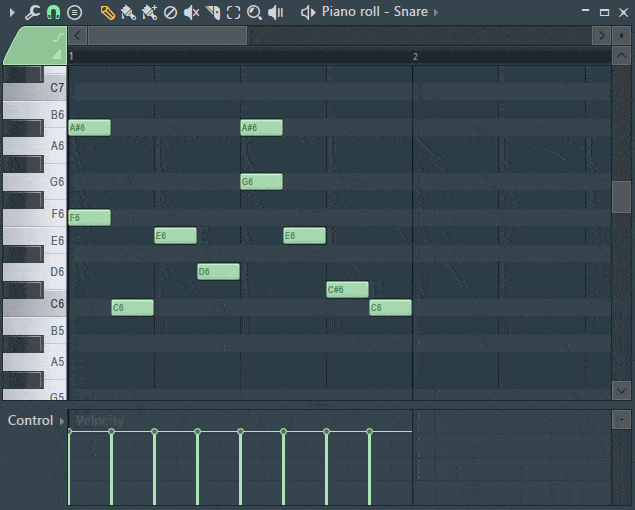The height and width of the screenshot is (510, 635).
Task: Choose the Select marquee tool
Action: pyautogui.click(x=233, y=12)
